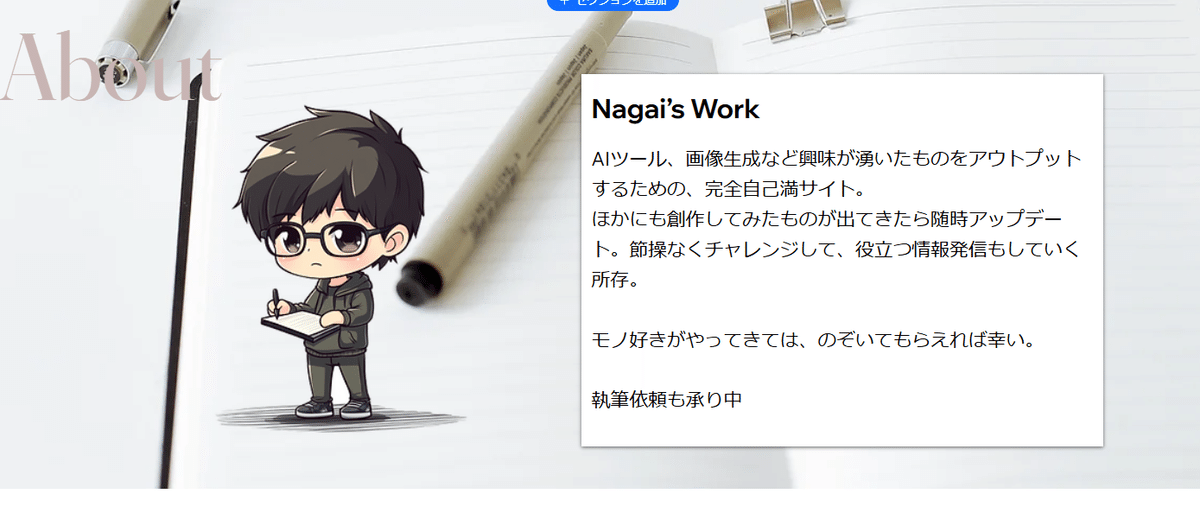1200x505 pixels.
Task: Click the line ト。節操なくチャレンジして
Action: (835, 249)
